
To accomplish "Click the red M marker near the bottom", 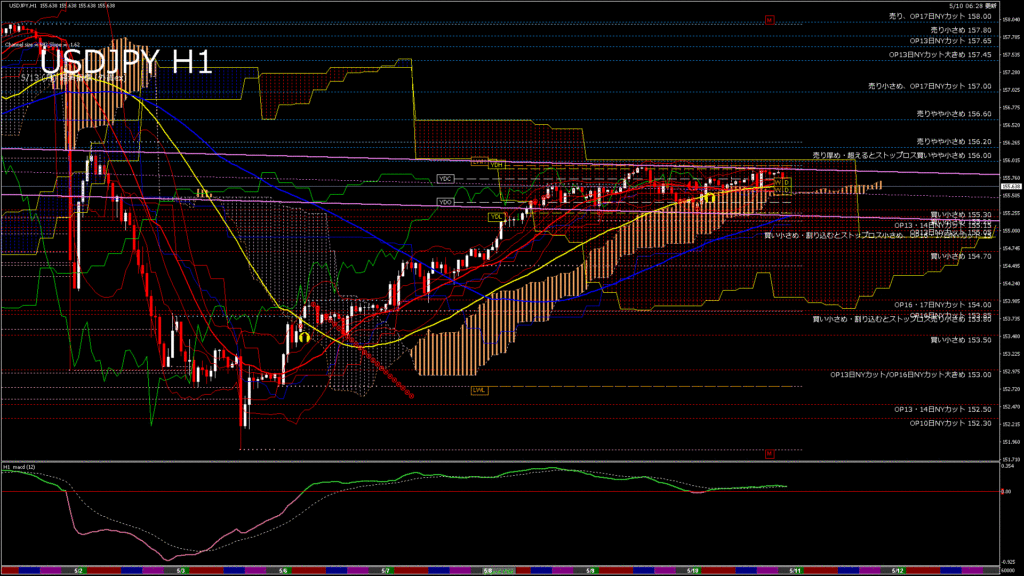I will pos(769,454).
